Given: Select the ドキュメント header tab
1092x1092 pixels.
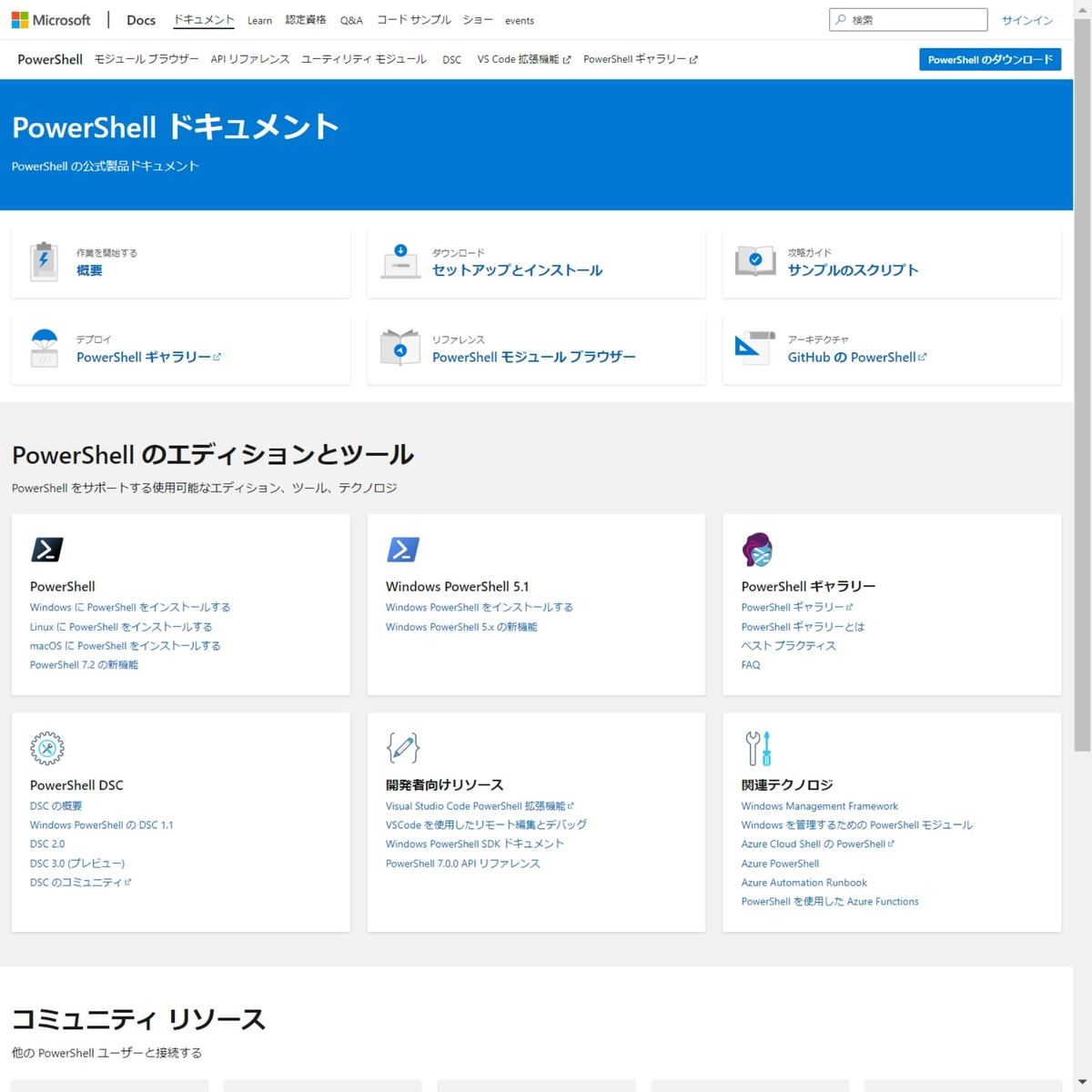Looking at the screenshot, I should (204, 20).
